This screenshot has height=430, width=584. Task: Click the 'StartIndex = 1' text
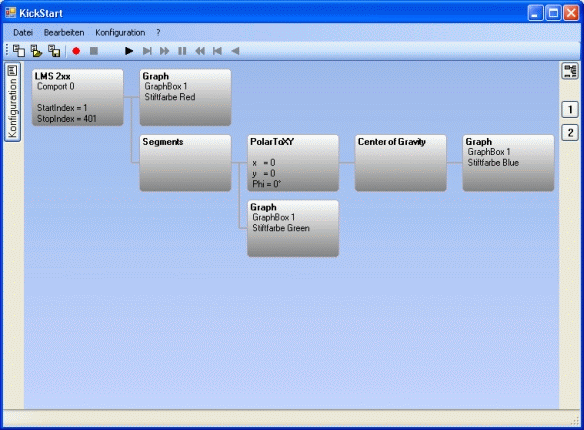(x=62, y=108)
